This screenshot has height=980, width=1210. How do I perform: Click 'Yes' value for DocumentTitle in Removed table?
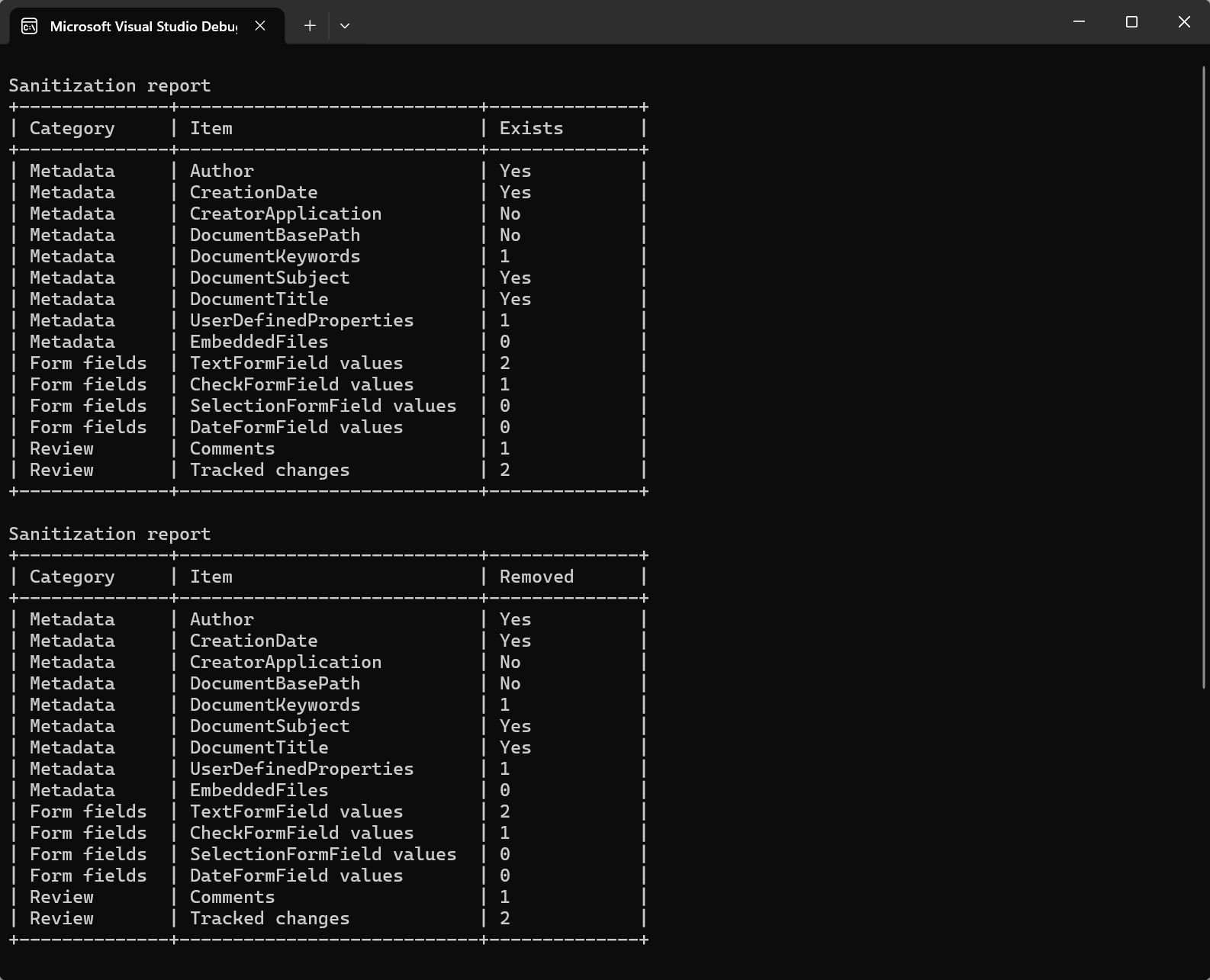[x=516, y=747]
